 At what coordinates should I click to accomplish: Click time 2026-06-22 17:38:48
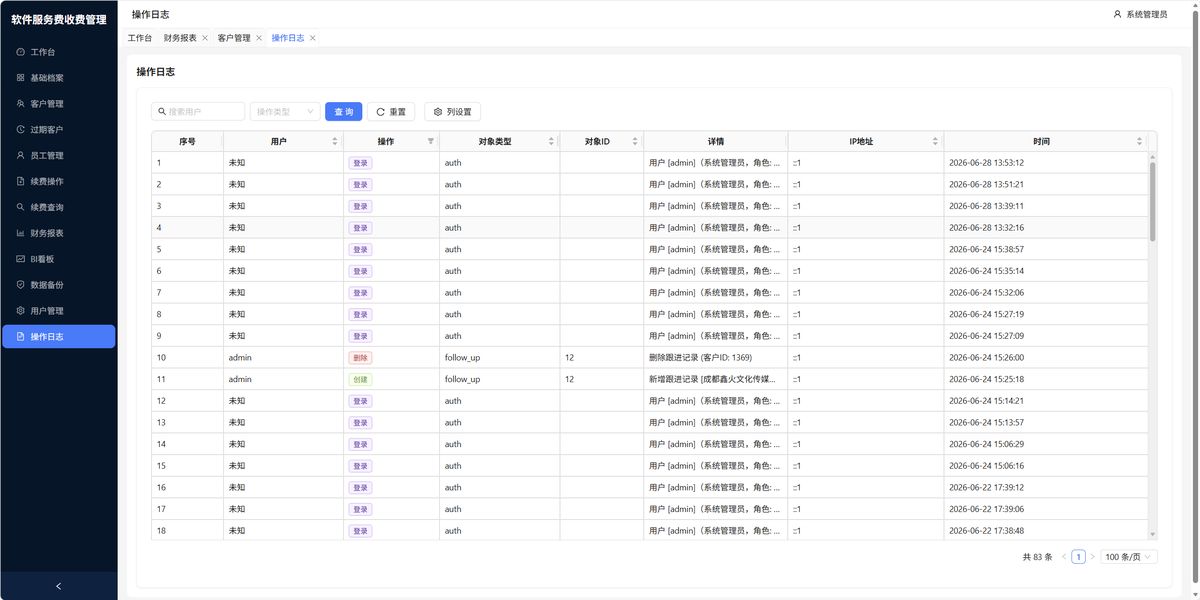click(x=986, y=531)
